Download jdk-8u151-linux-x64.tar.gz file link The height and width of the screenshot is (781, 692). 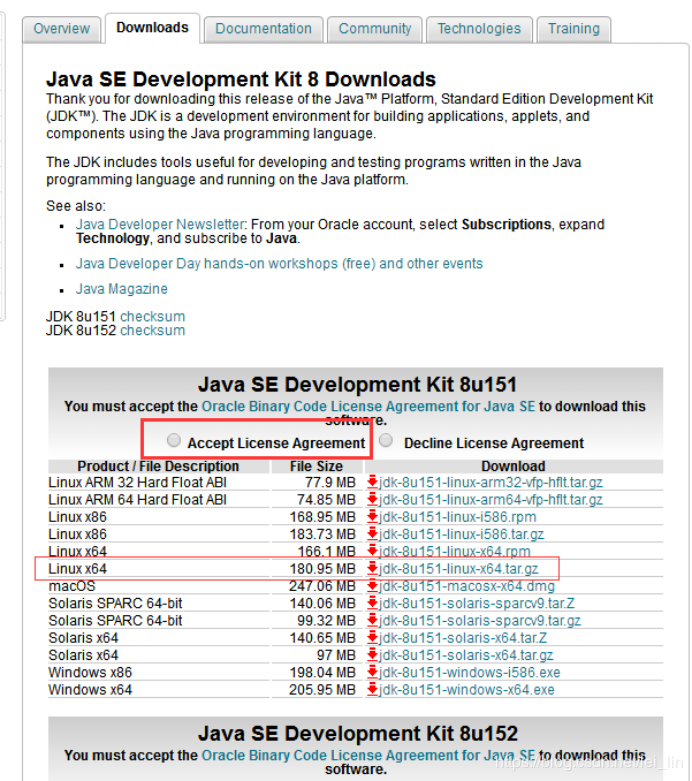point(459,569)
